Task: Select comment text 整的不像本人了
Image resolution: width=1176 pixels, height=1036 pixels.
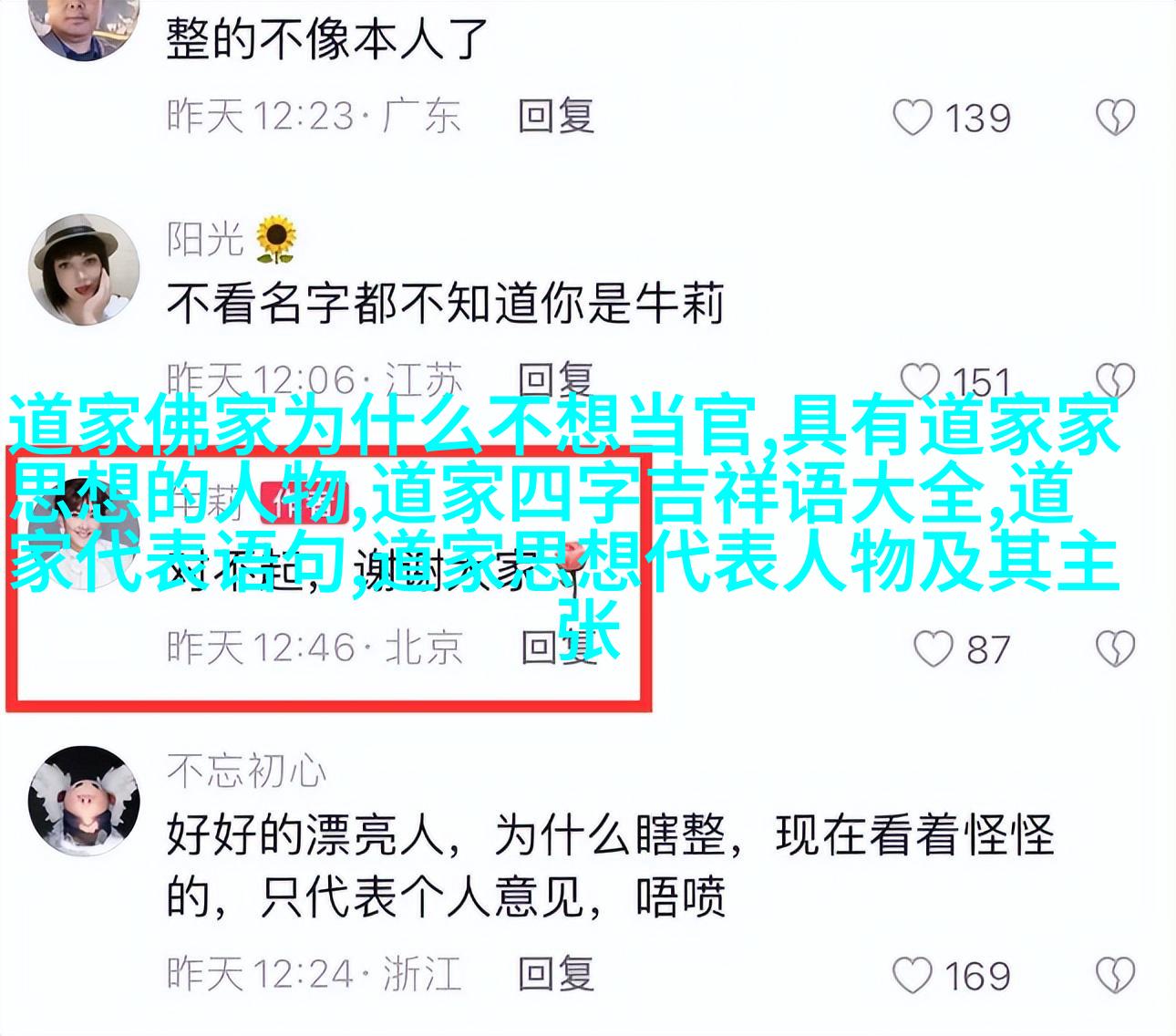Action: click(x=328, y=39)
